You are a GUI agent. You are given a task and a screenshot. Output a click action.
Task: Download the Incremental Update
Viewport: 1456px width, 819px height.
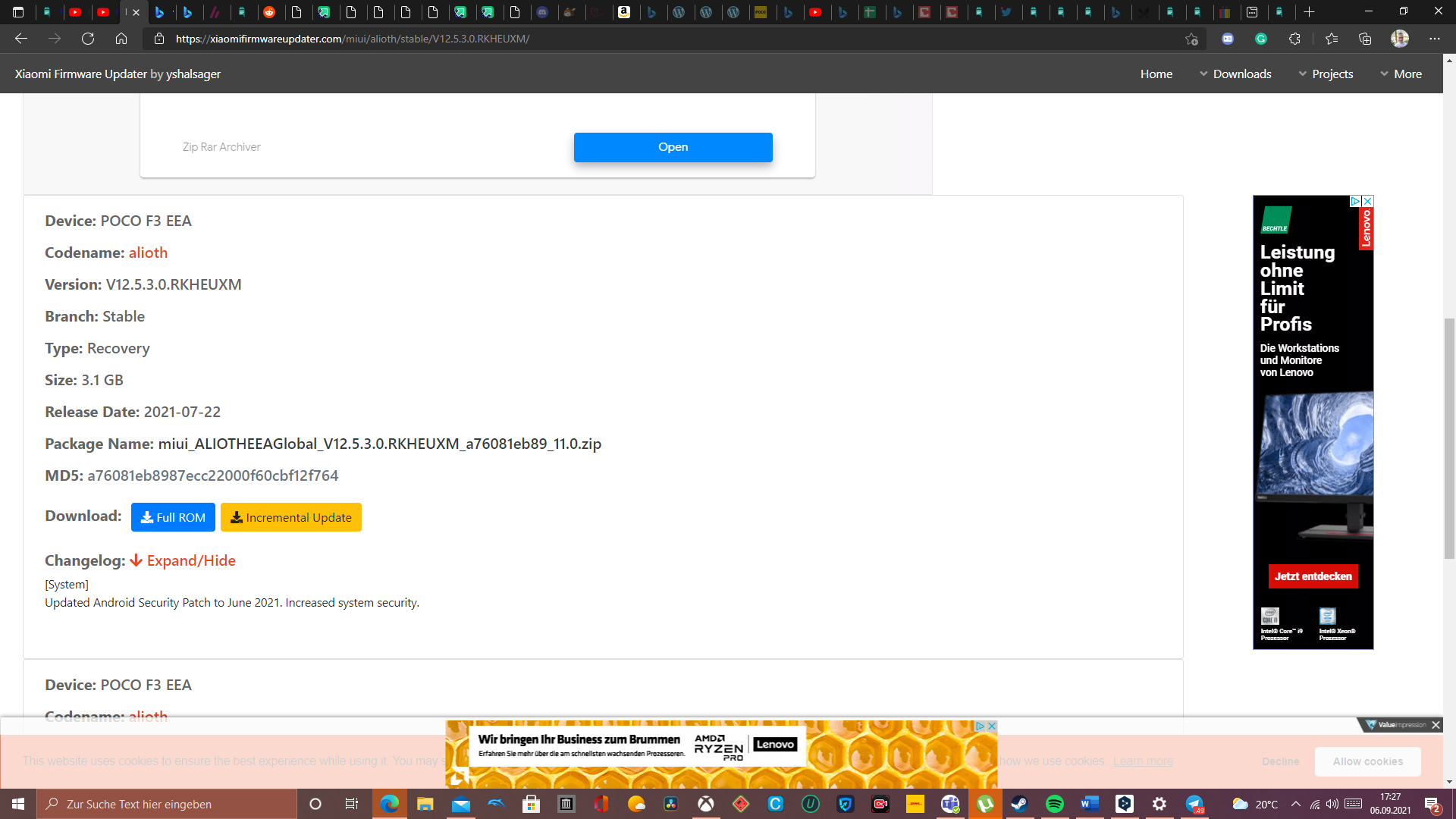click(290, 517)
